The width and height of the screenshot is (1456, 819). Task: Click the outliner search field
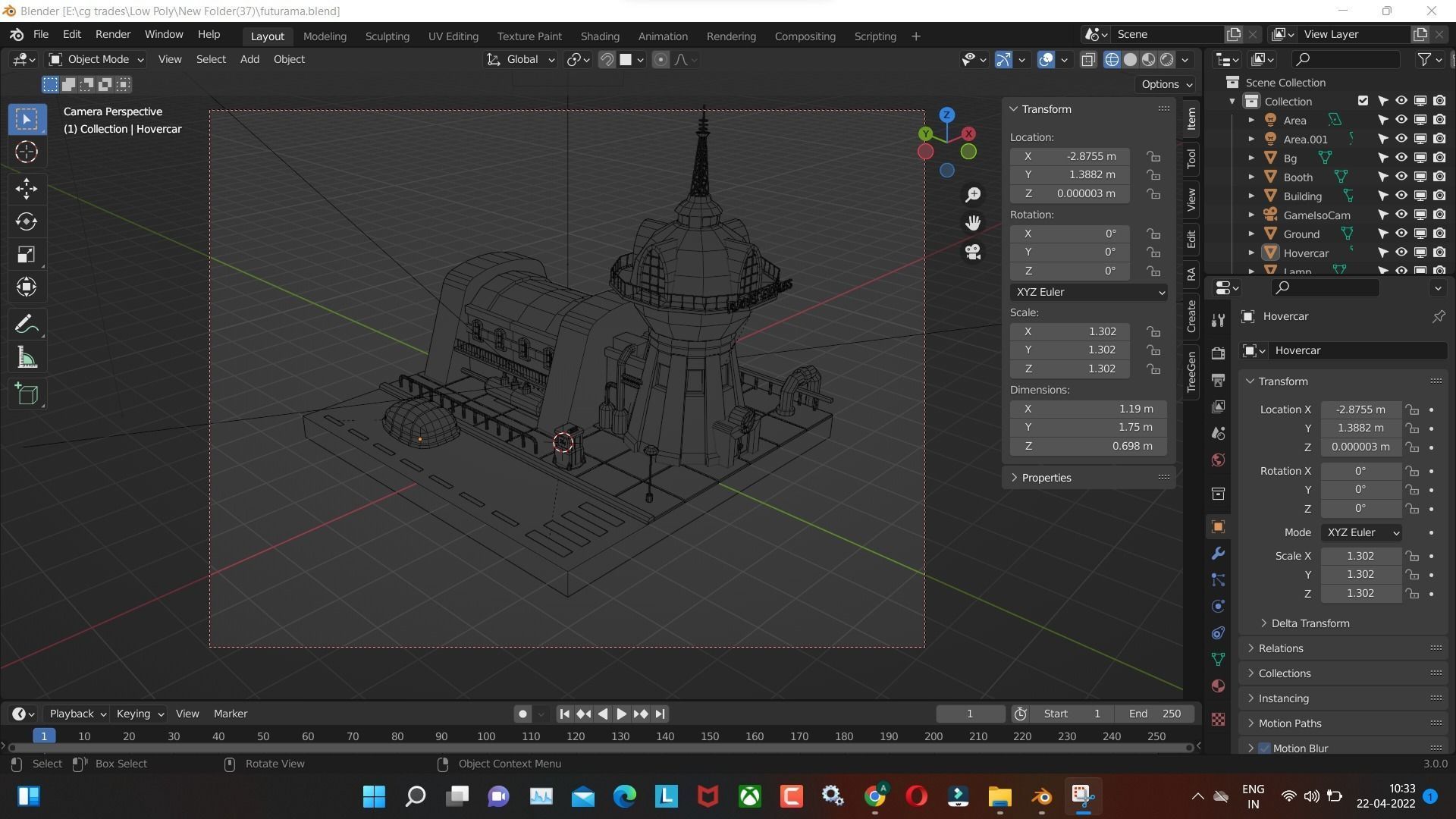[1346, 59]
